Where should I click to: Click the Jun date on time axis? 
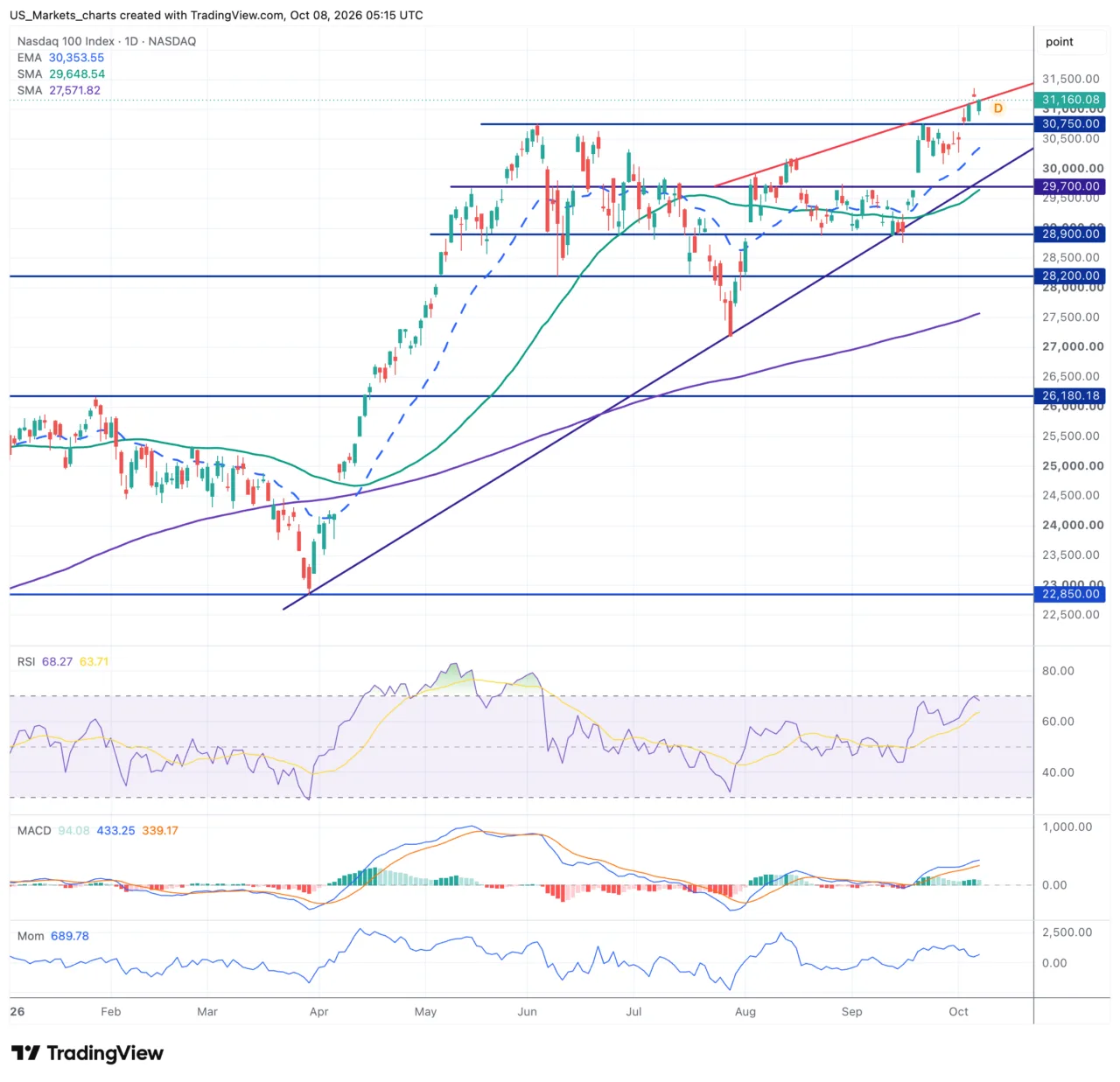click(527, 1011)
